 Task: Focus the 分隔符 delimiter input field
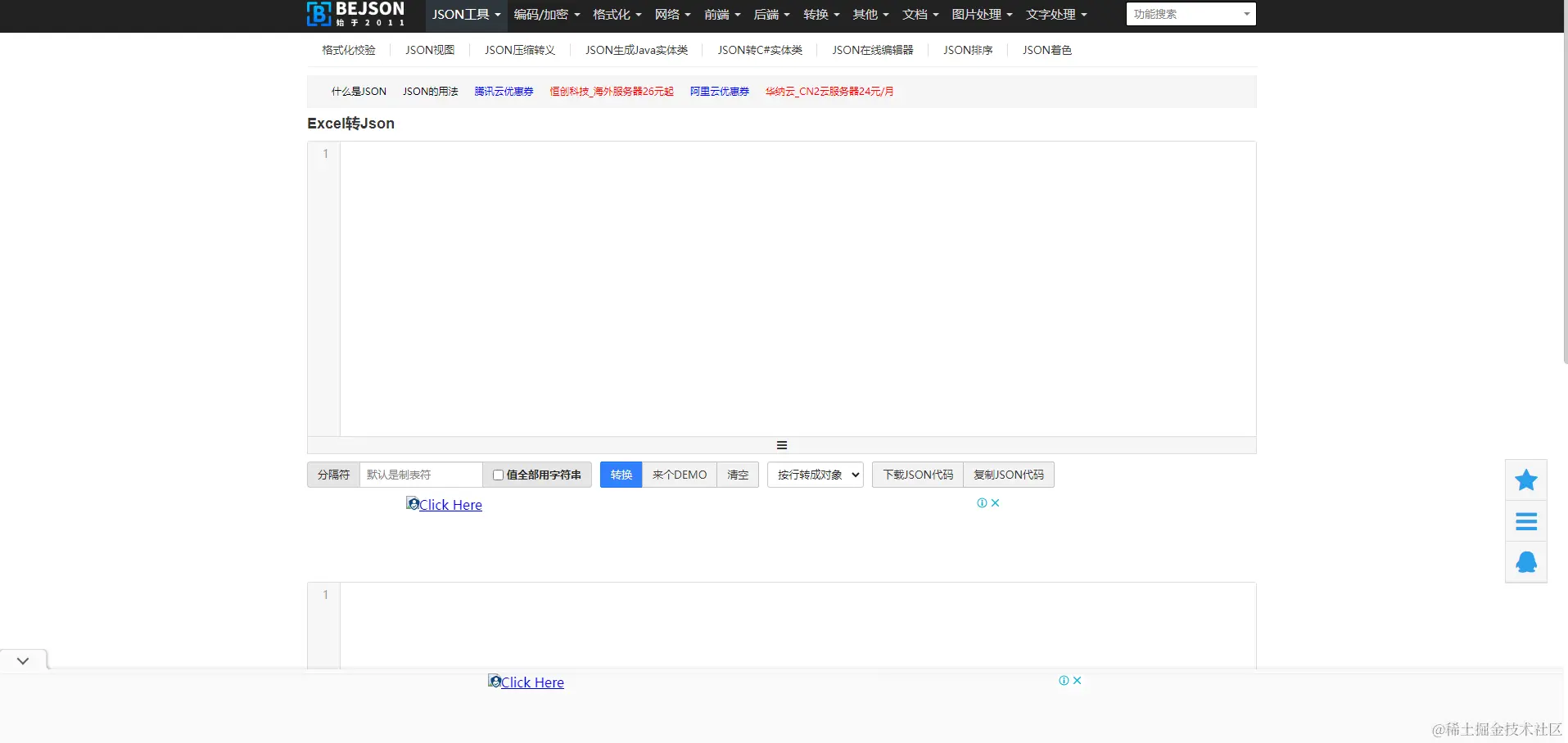[421, 475]
